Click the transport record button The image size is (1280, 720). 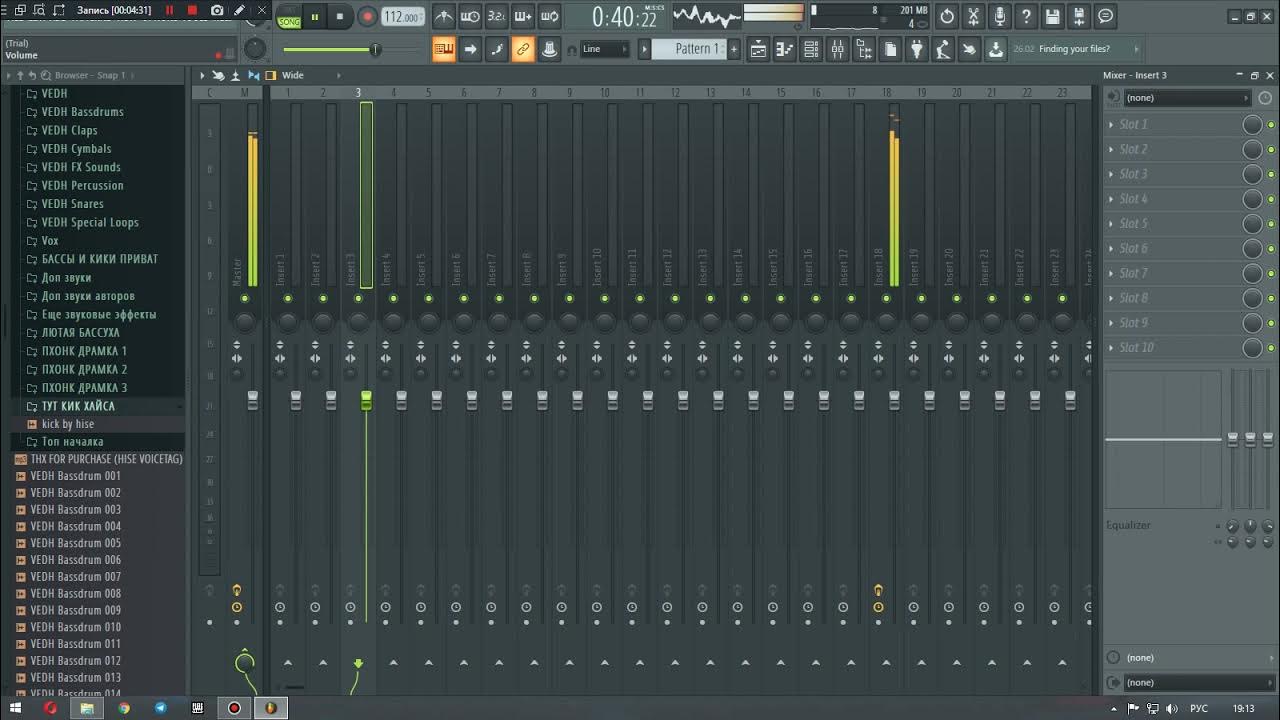(367, 17)
